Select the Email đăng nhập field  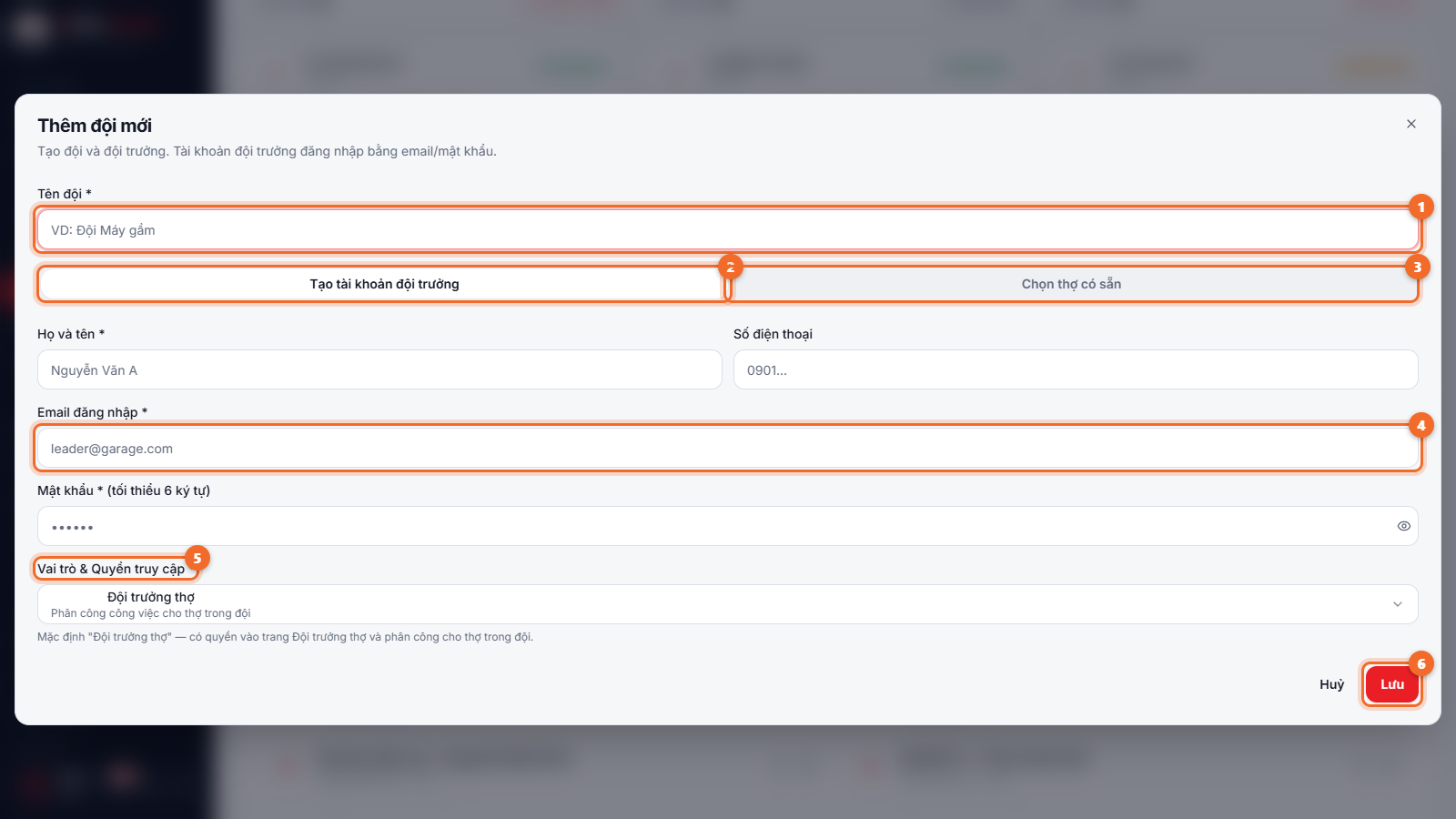point(728,449)
